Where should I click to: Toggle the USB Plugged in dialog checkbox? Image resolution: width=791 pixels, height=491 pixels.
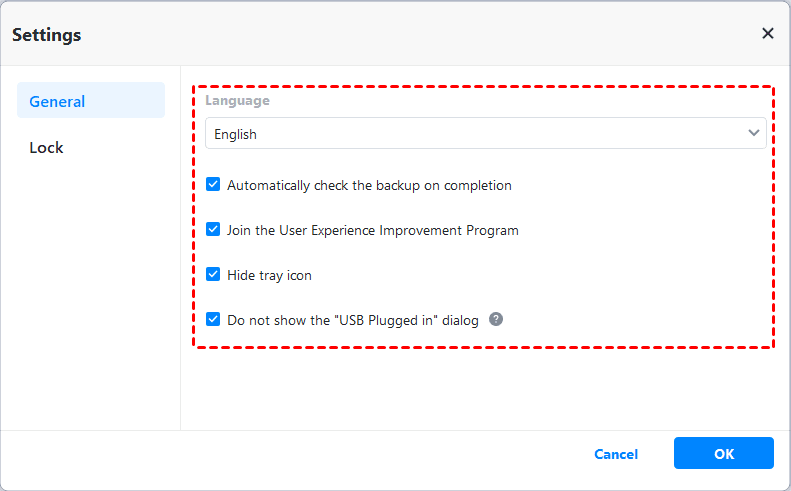pos(213,320)
